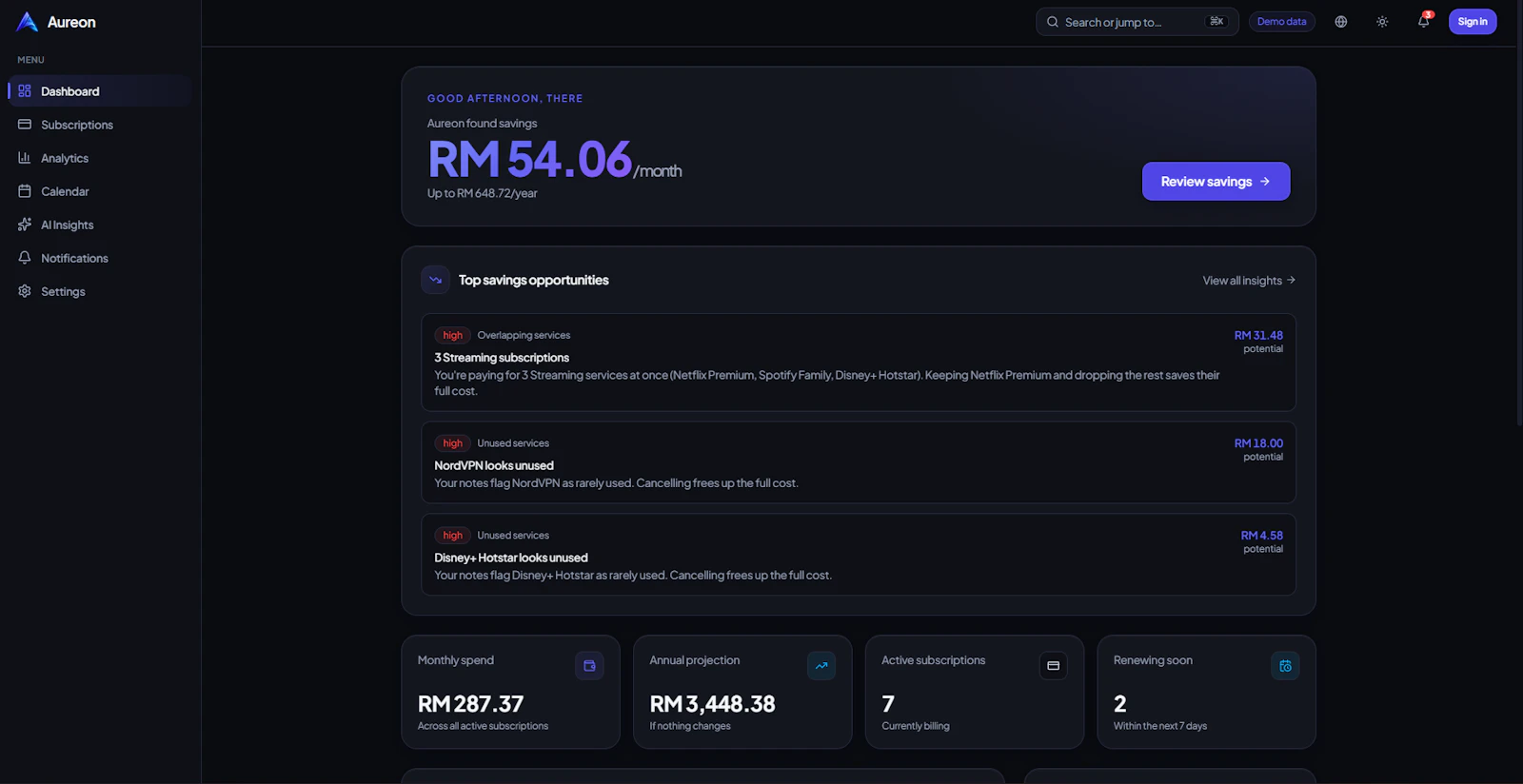Click the Calendar sidebar icon
Viewport: 1523px width, 784px height.
point(25,191)
